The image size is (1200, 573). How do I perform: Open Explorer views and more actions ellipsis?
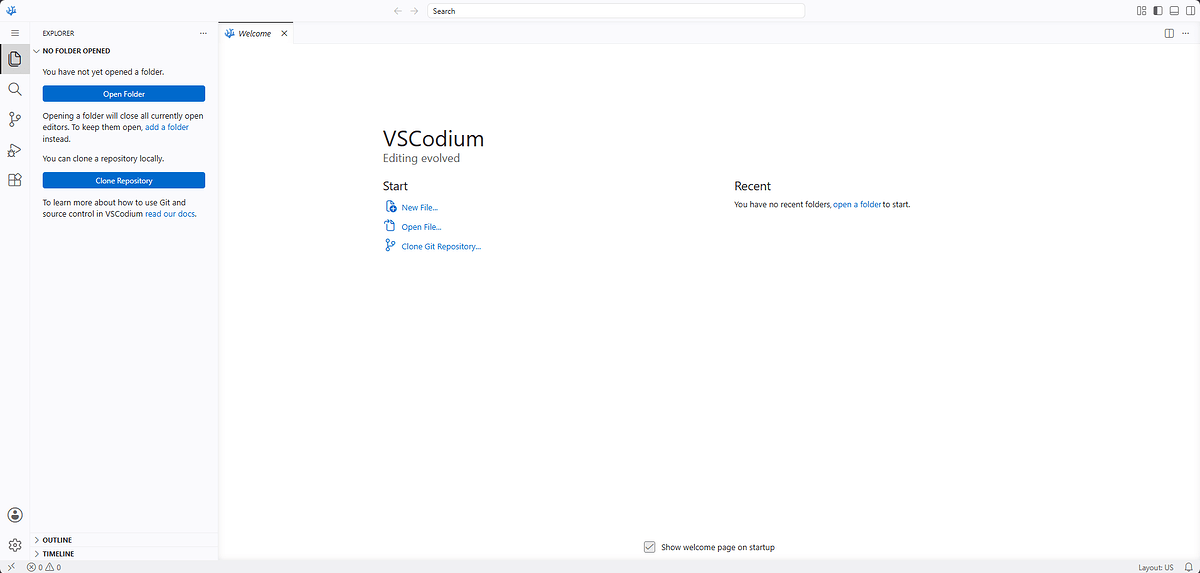point(203,33)
